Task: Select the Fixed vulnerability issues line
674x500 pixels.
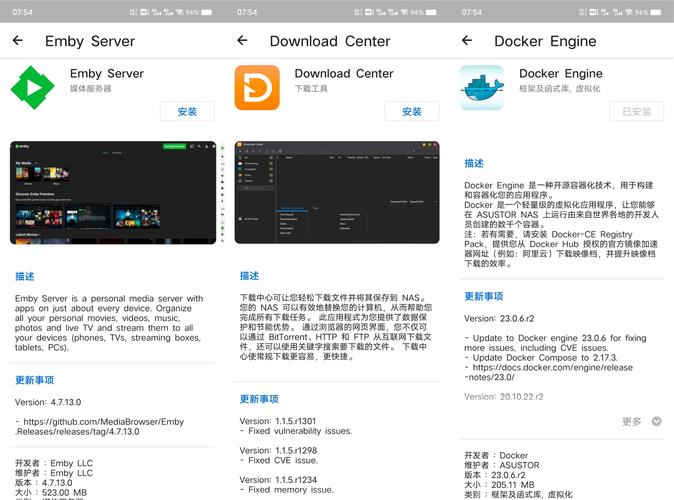Action: [x=296, y=431]
